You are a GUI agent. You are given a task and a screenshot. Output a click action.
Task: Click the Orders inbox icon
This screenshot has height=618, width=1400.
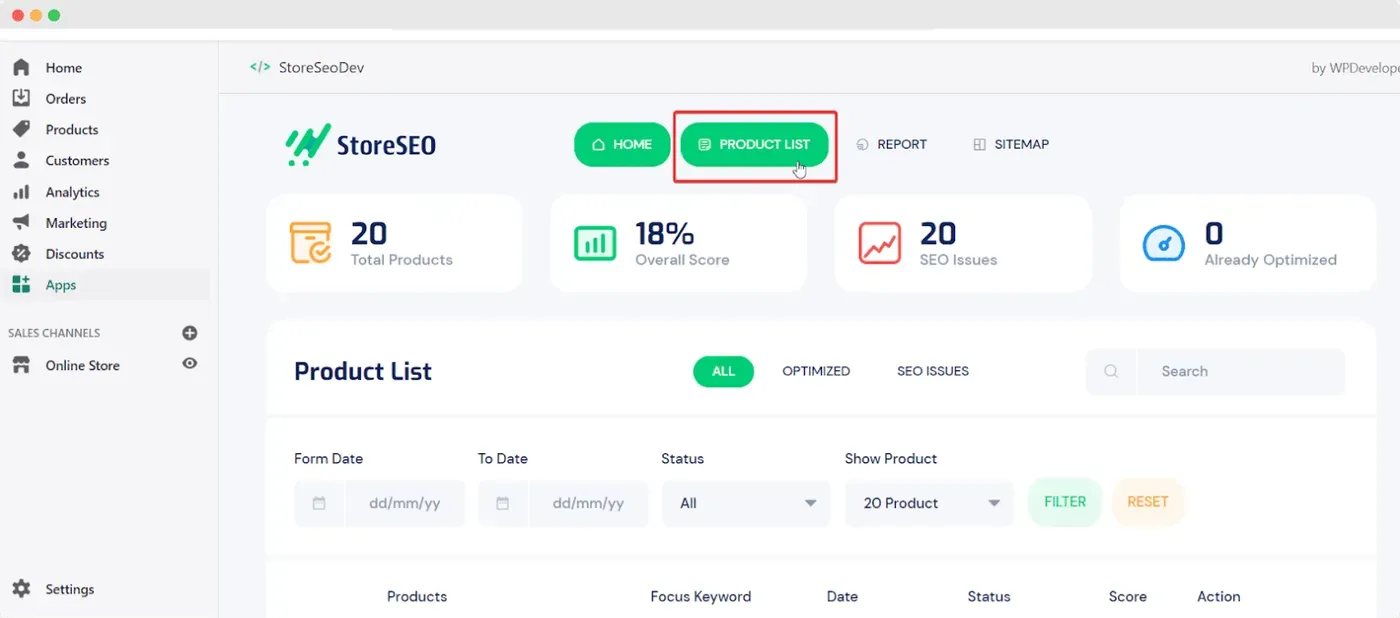tap(21, 98)
